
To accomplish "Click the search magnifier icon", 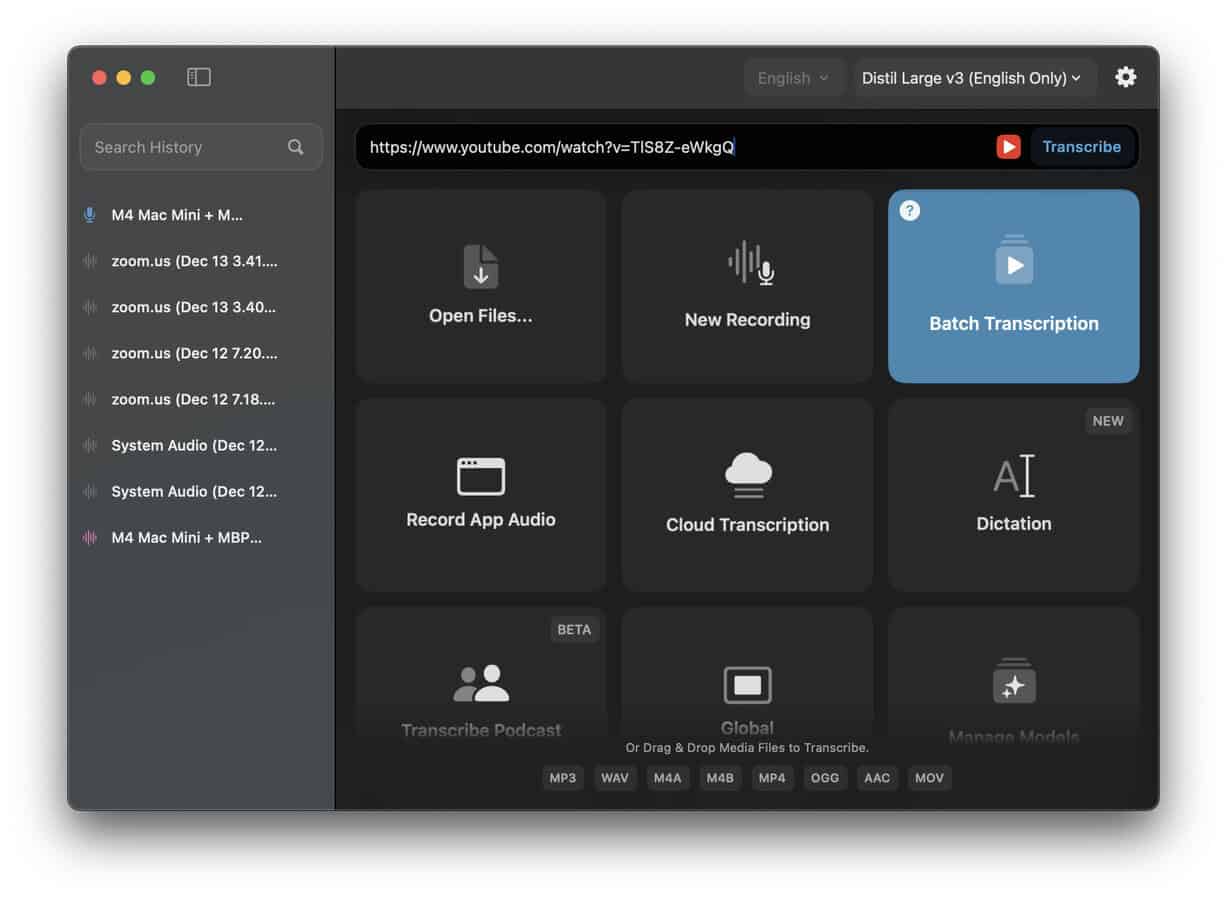I will tap(296, 147).
